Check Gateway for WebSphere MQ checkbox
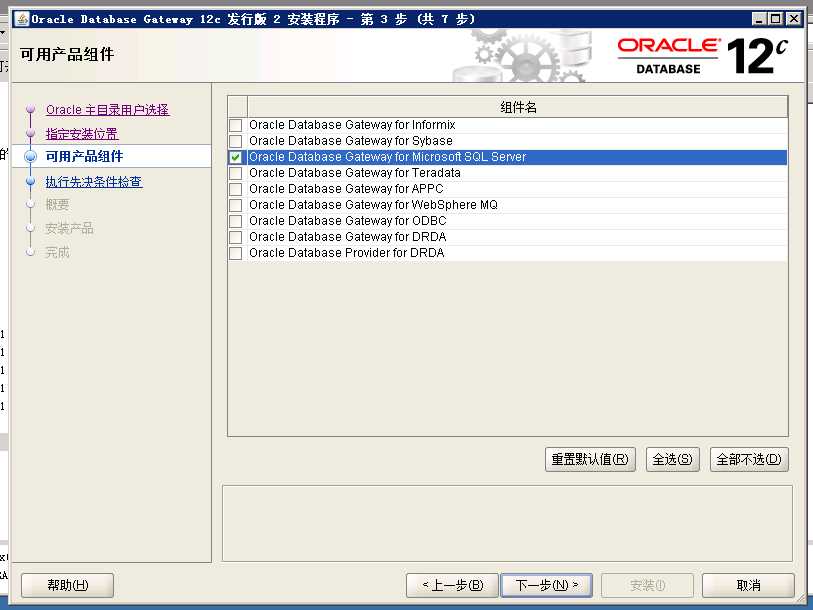Viewport: 813px width, 610px height. coord(235,205)
